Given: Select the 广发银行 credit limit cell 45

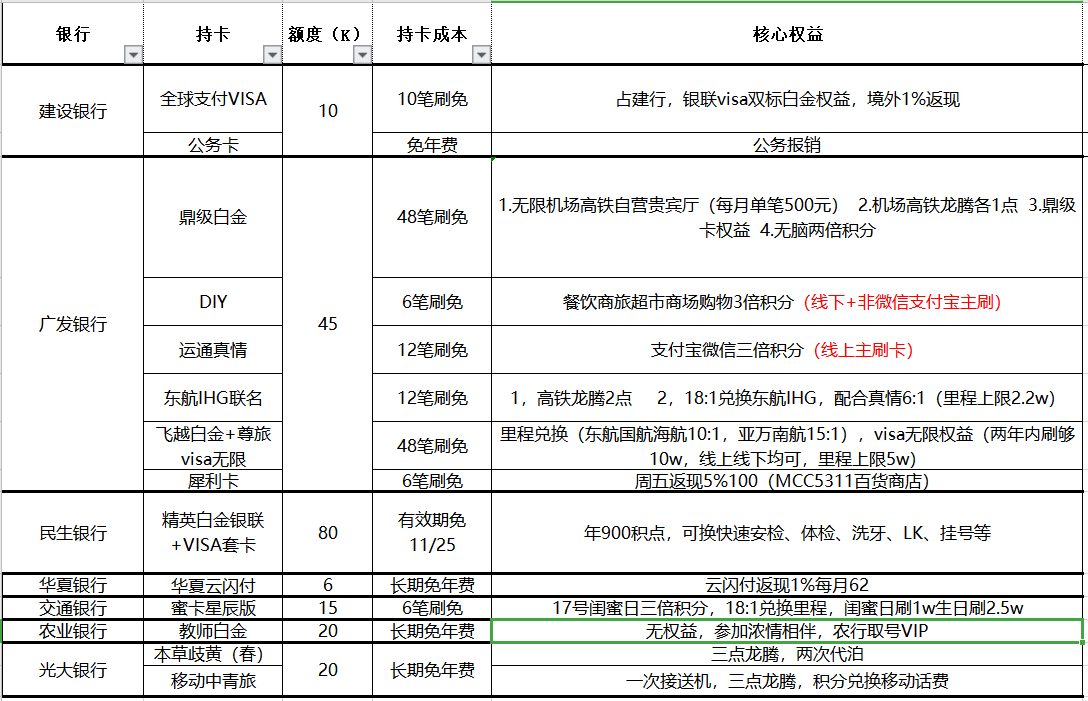Looking at the screenshot, I should point(328,324).
